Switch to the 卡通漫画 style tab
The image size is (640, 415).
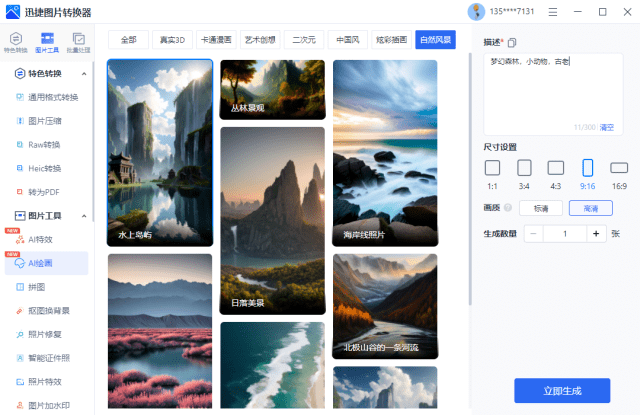coord(216,40)
